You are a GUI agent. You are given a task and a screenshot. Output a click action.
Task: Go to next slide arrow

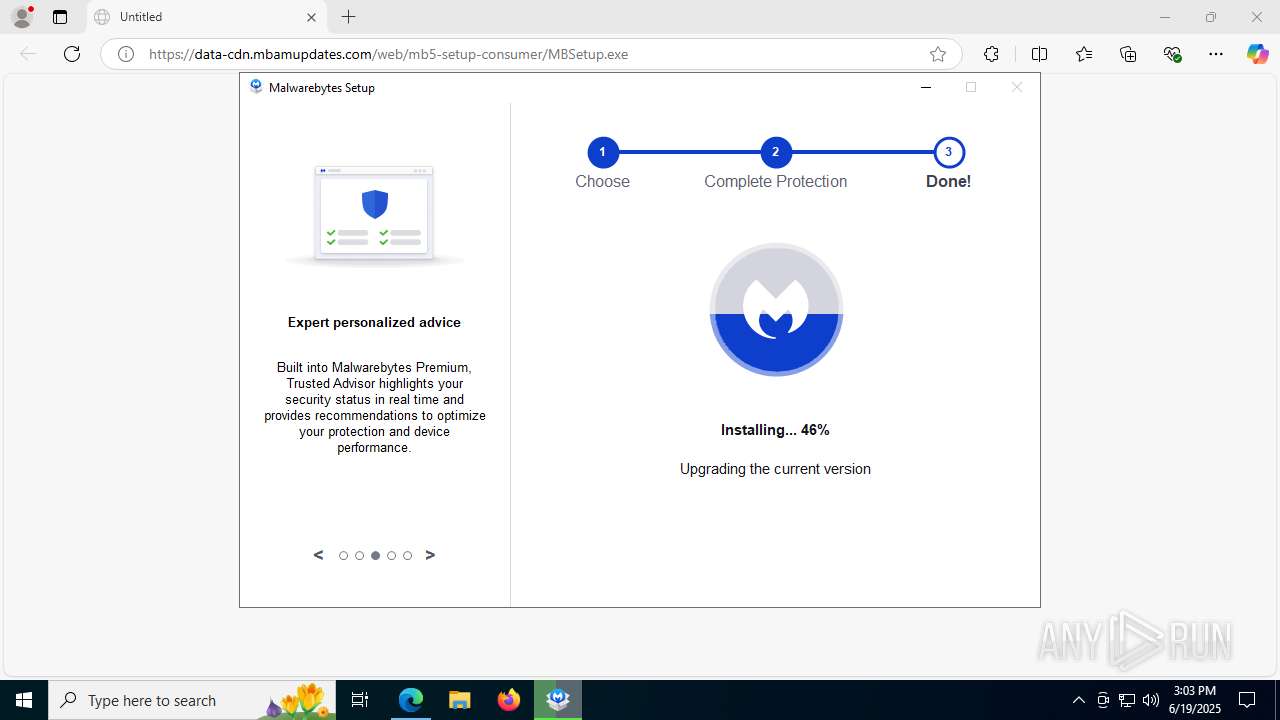pyautogui.click(x=430, y=555)
